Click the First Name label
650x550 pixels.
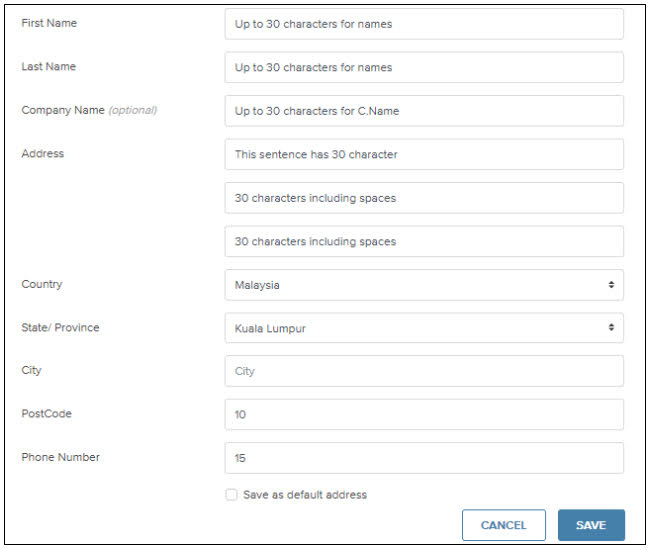(x=49, y=23)
